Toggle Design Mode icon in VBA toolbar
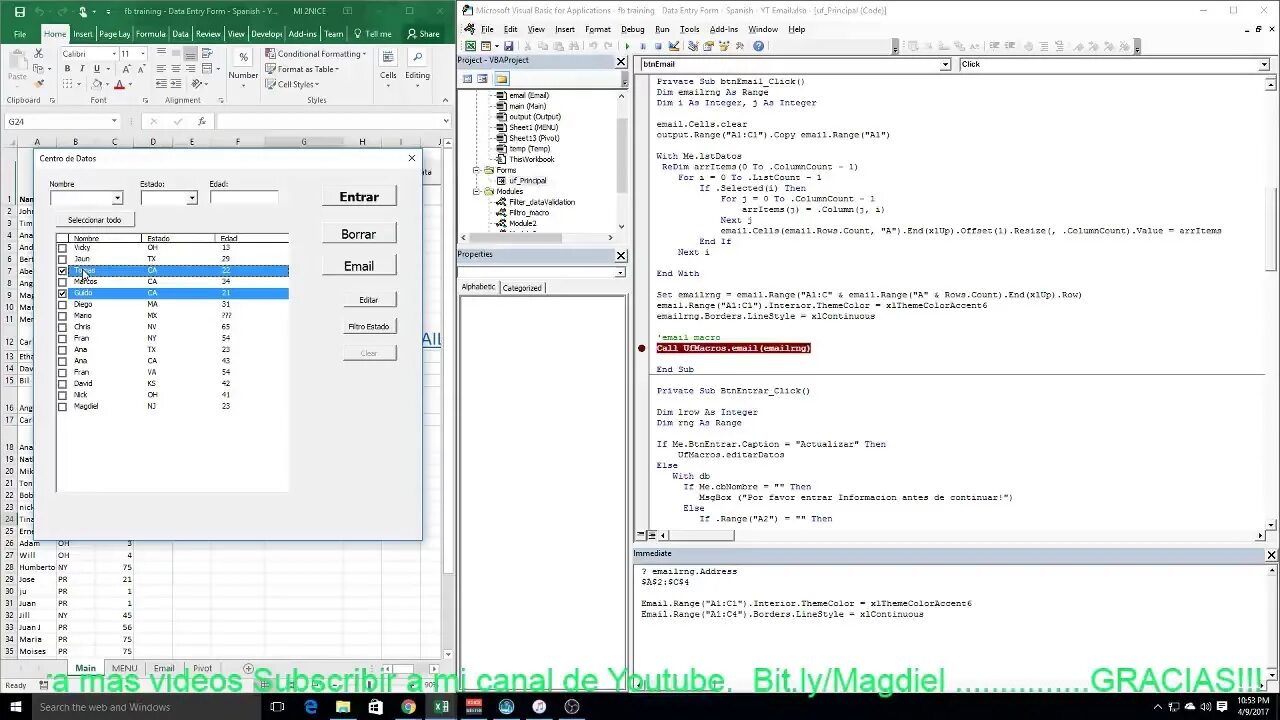1280x720 pixels. pyautogui.click(x=674, y=46)
